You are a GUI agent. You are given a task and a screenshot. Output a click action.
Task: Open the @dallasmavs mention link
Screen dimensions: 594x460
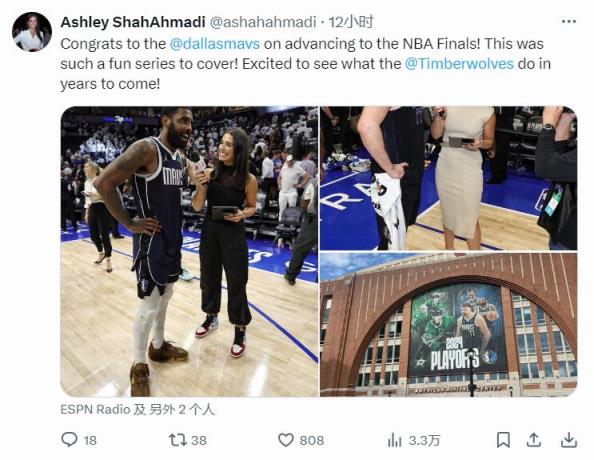[x=215, y=44]
